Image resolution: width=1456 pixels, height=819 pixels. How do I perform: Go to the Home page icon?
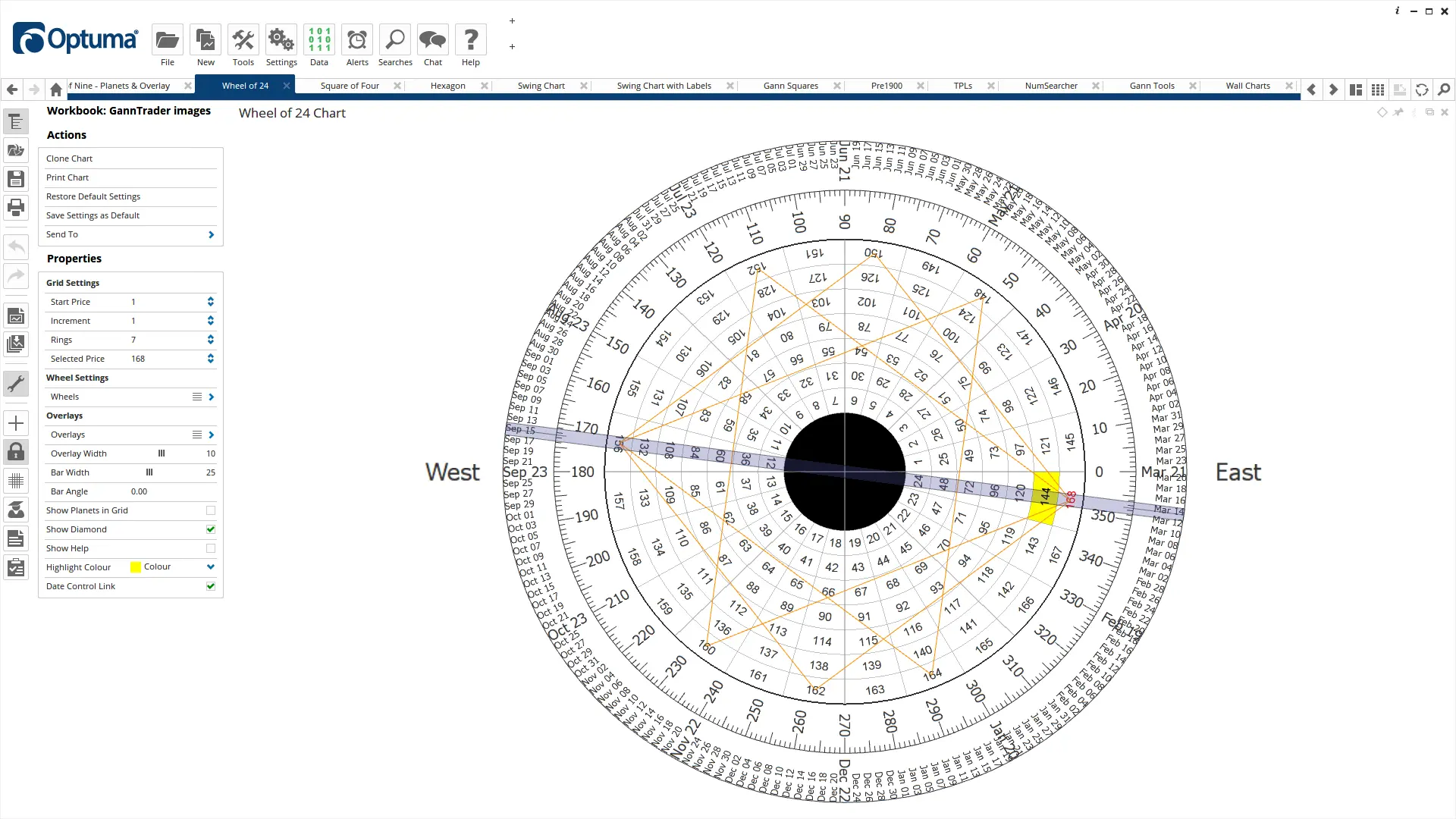tap(56, 89)
